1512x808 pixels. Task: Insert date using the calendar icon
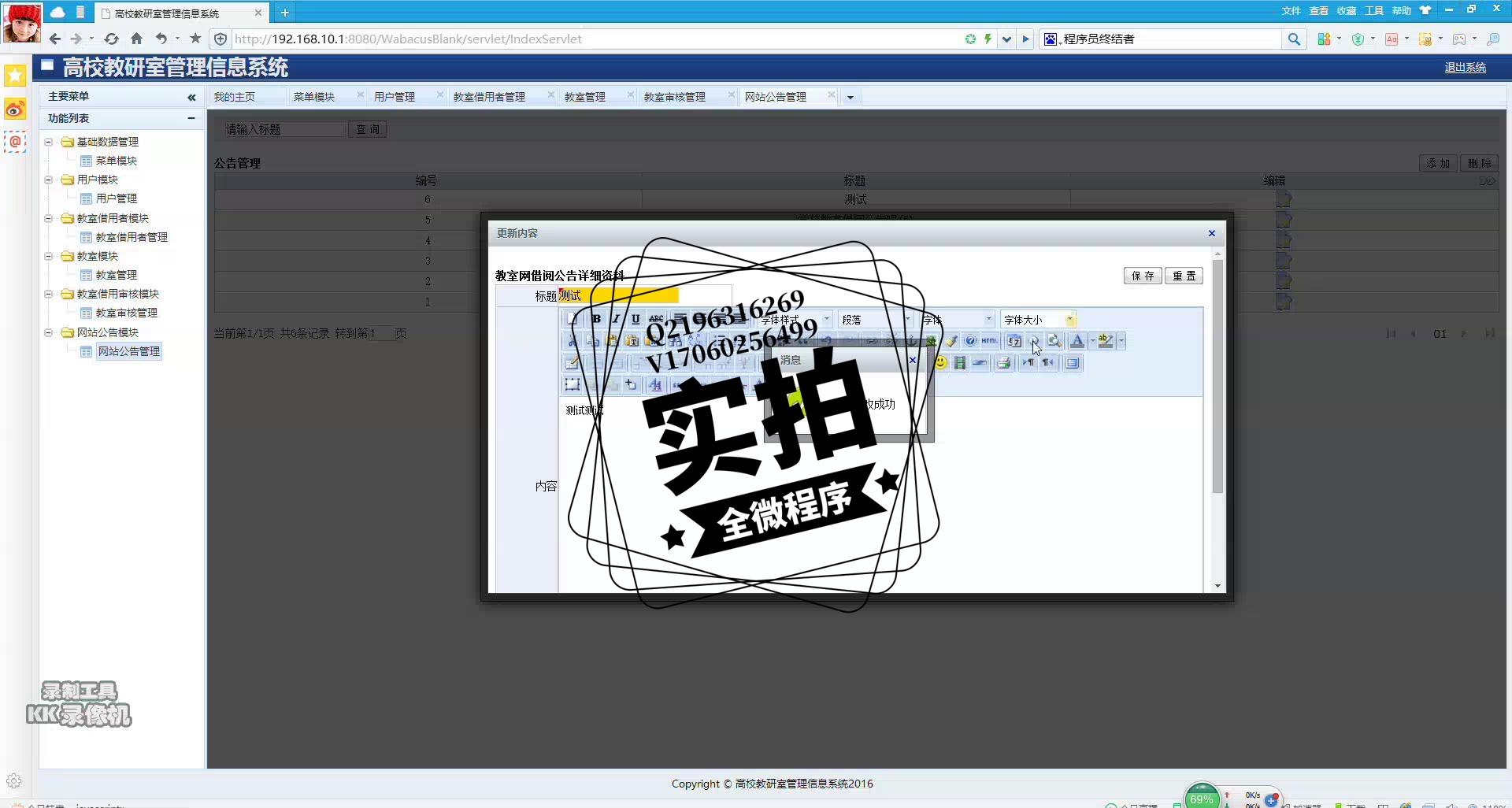(1014, 341)
